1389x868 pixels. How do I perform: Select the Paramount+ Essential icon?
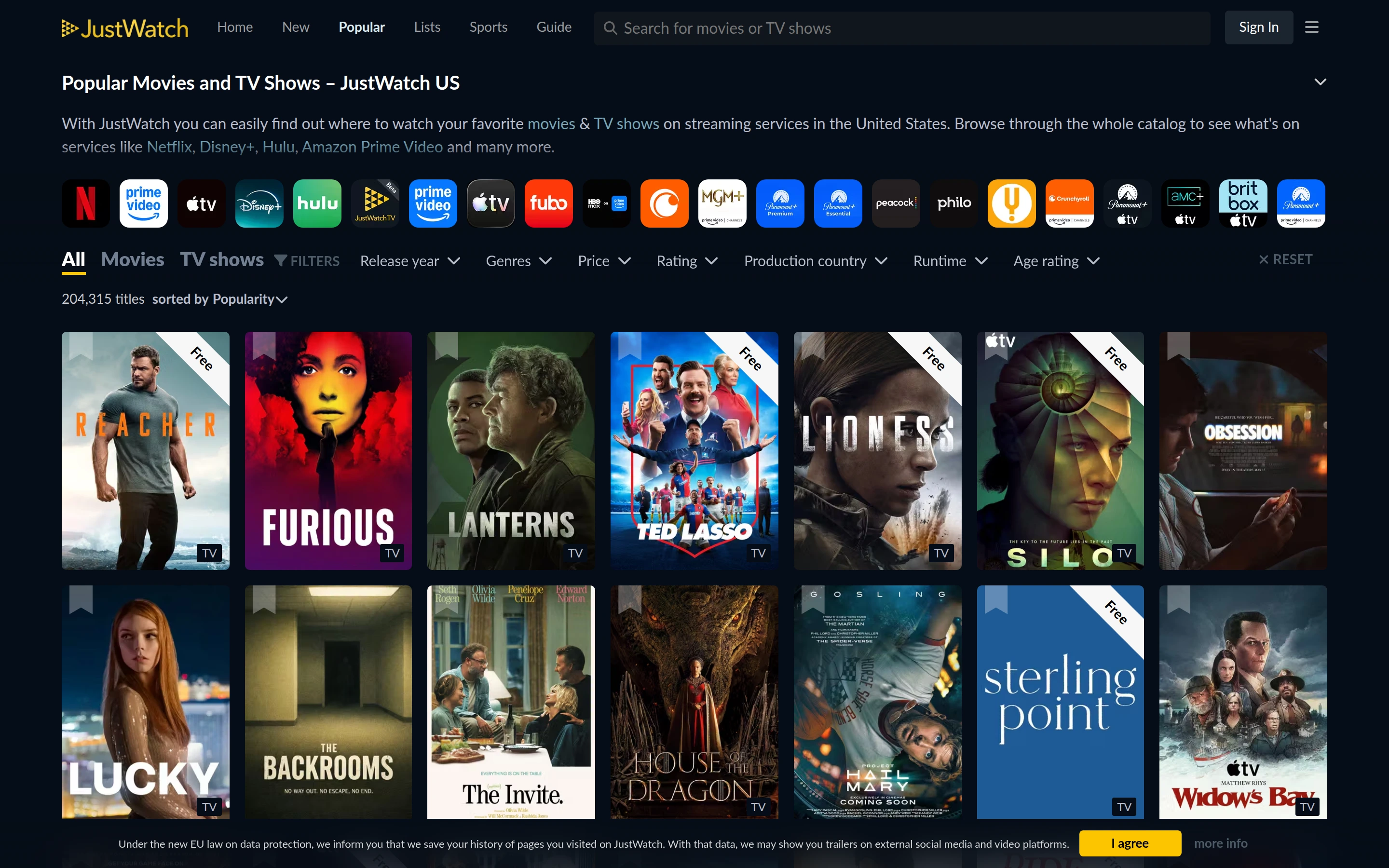tap(838, 203)
